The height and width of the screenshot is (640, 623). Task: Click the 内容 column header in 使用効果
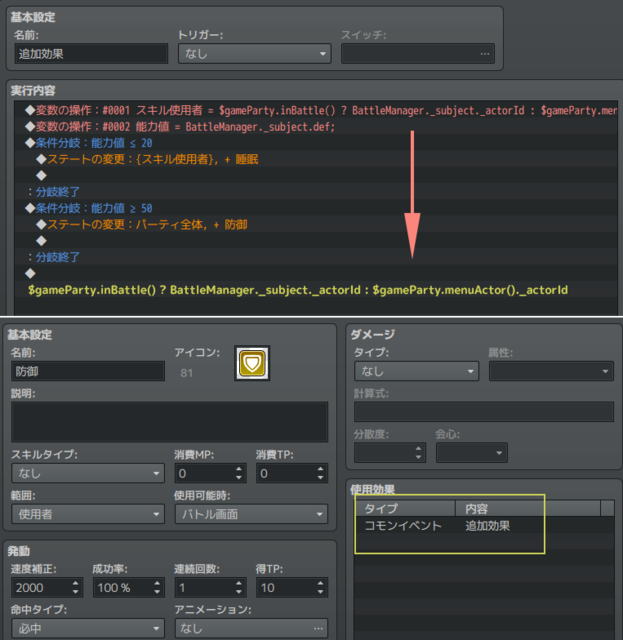527,509
